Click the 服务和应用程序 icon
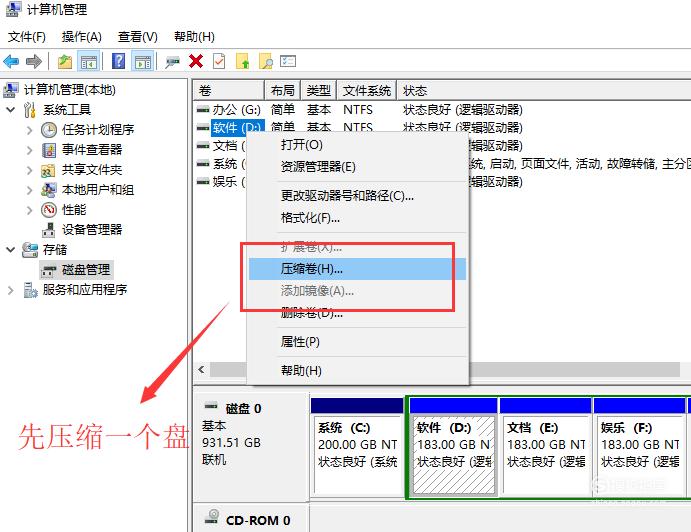Viewport: 691px width, 532px height. (x=30, y=290)
